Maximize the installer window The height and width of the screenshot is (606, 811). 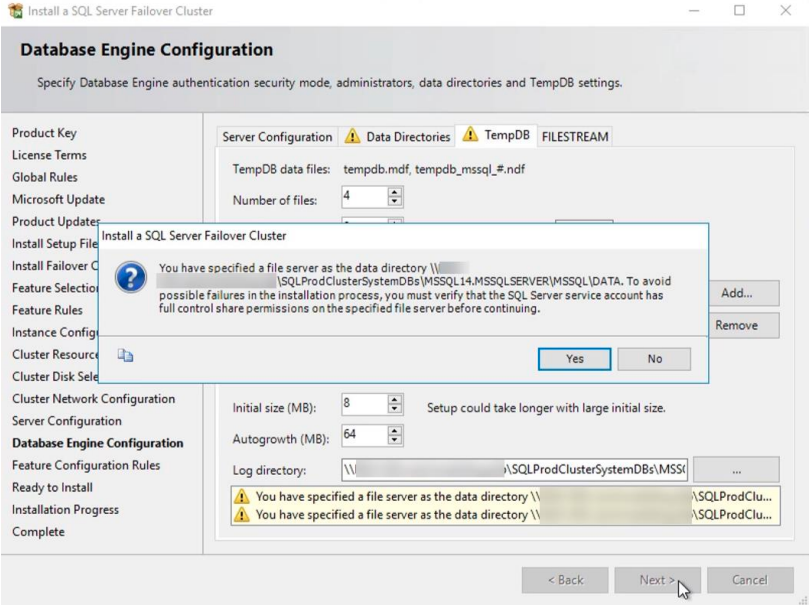point(740,10)
